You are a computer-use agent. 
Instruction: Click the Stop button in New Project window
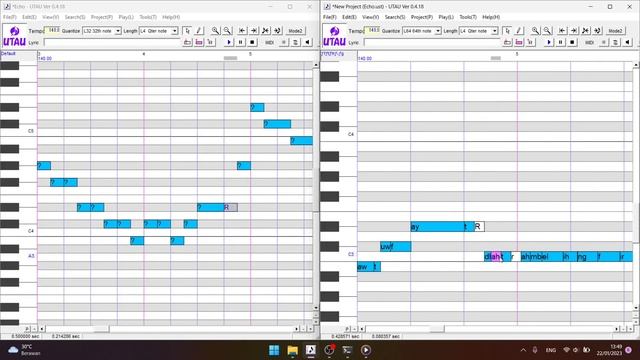pos(572,42)
